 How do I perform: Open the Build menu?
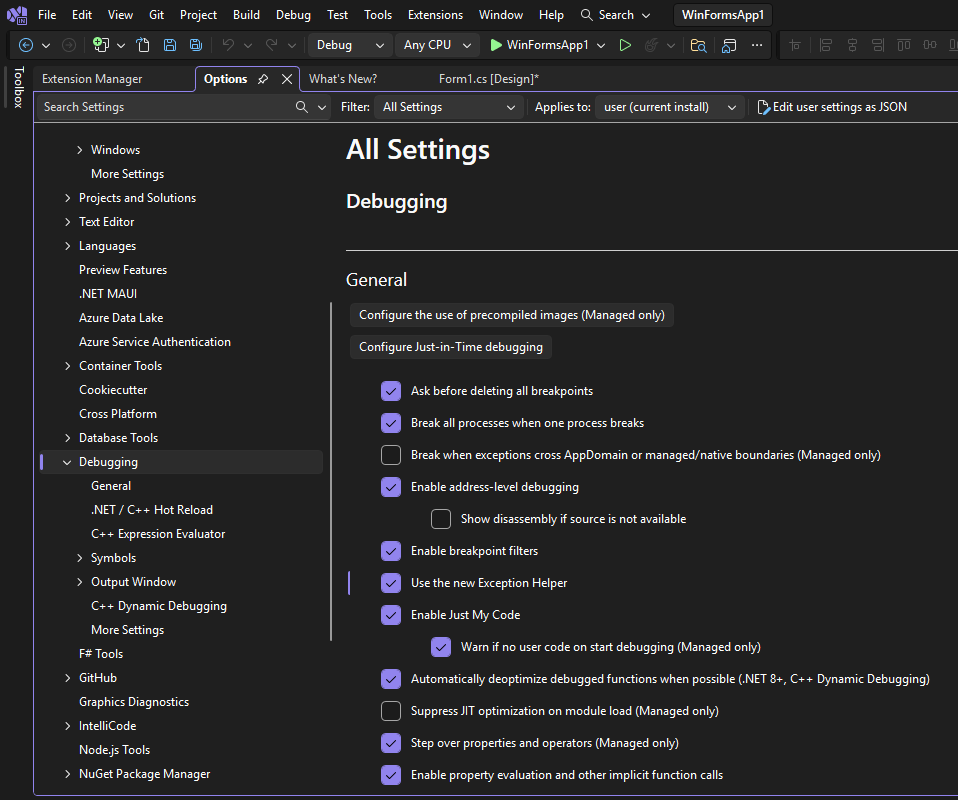(246, 15)
